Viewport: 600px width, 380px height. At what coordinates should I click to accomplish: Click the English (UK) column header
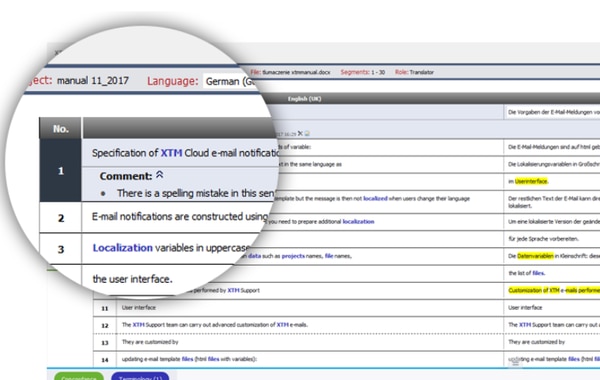(x=304, y=99)
